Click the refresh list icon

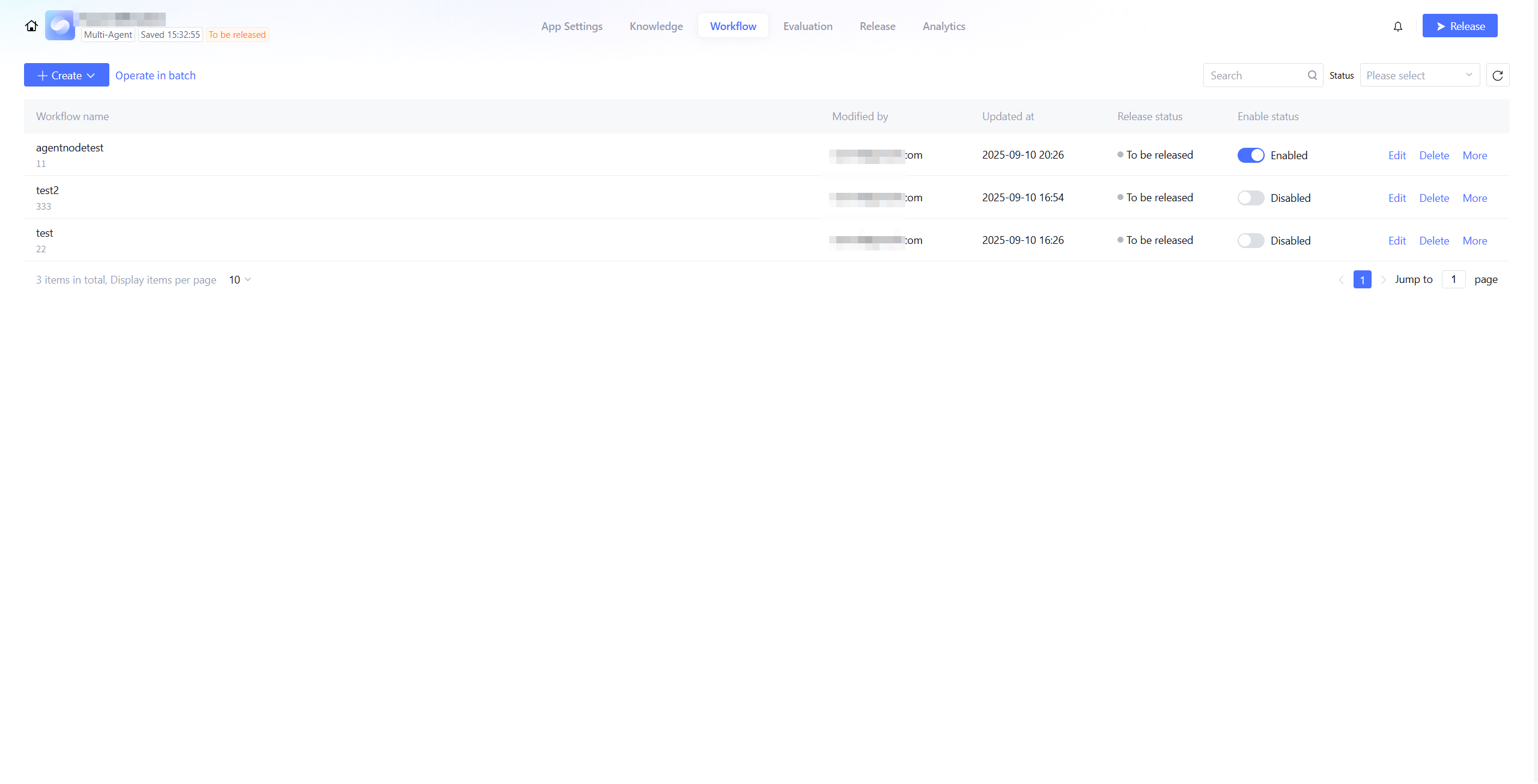[x=1498, y=76]
